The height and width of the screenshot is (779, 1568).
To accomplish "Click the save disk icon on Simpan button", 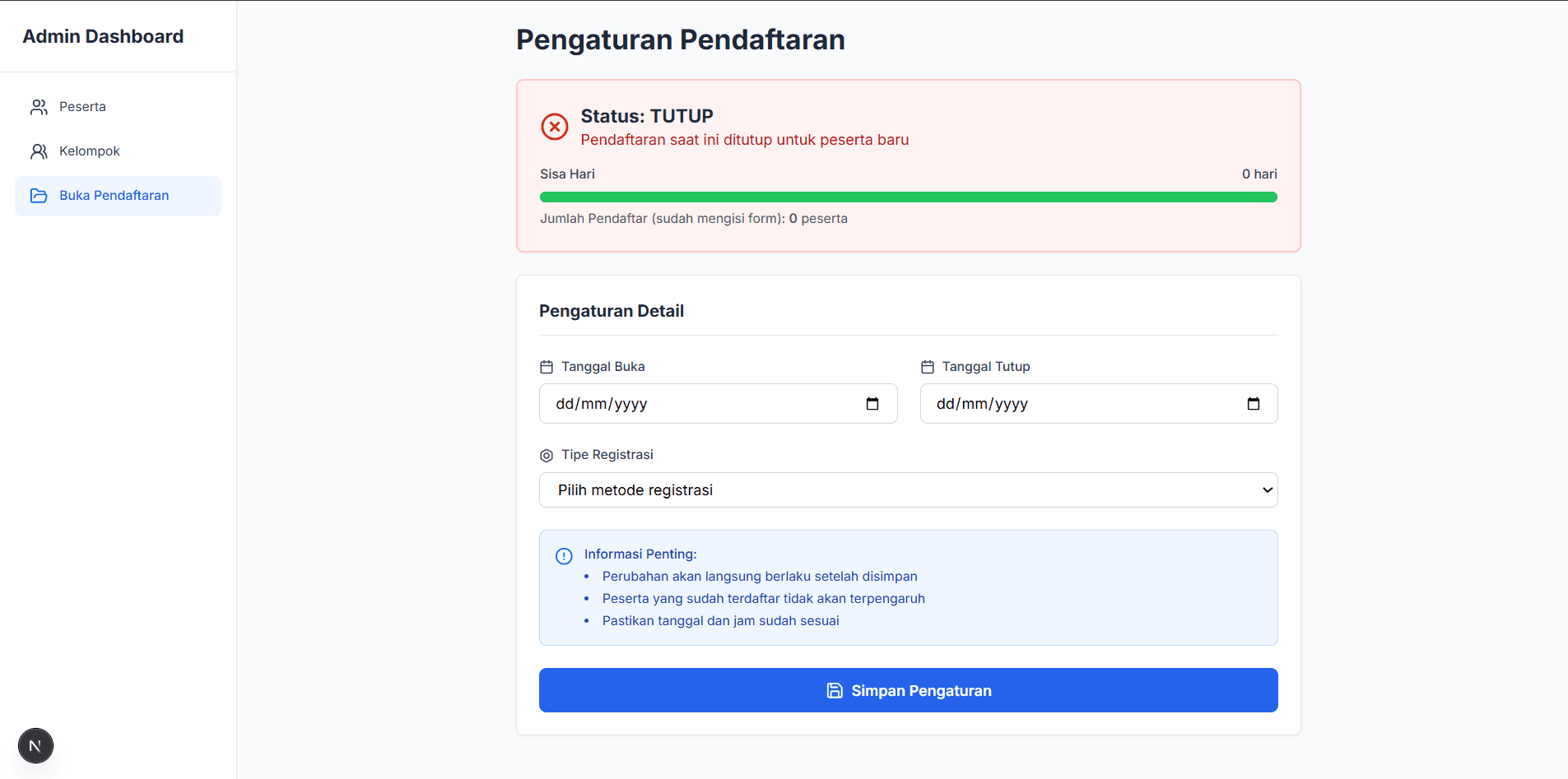I will pyautogui.click(x=835, y=691).
